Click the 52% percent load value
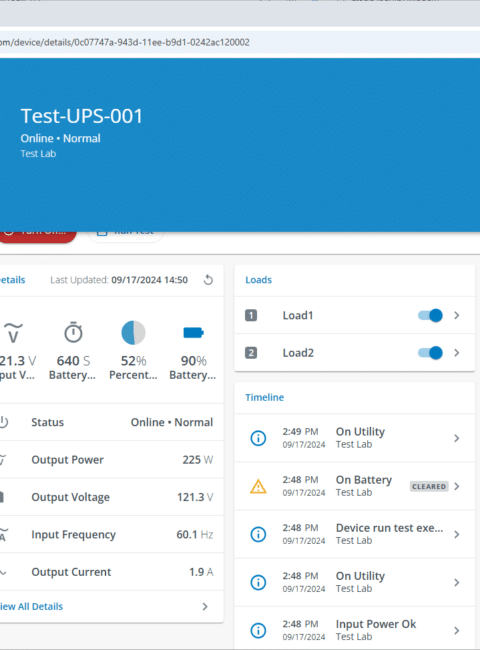 [133, 361]
